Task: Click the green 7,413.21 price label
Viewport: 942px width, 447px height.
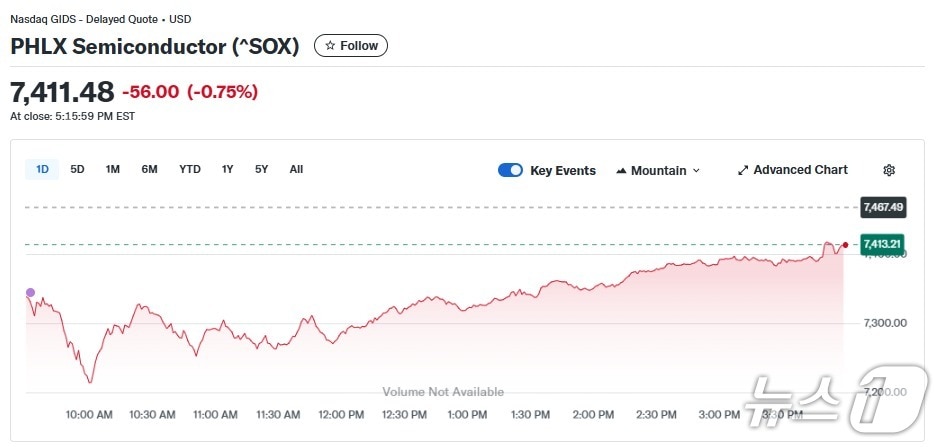Action: pyautogui.click(x=882, y=244)
